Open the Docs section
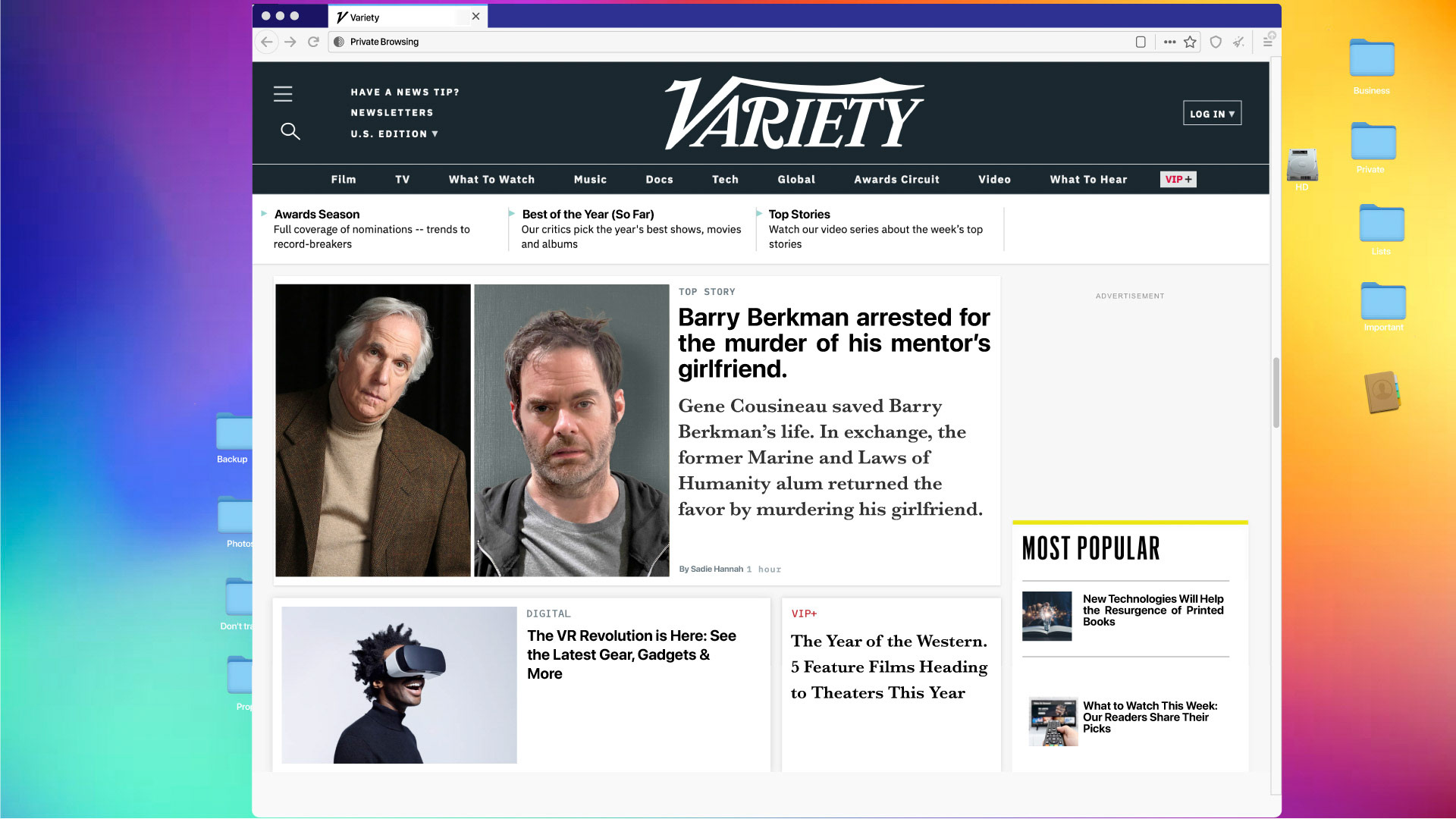The image size is (1456, 819). pyautogui.click(x=659, y=180)
